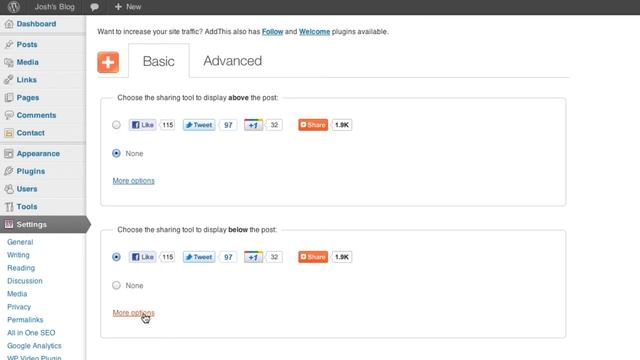Click orange Share button in above-post section

click(313, 125)
